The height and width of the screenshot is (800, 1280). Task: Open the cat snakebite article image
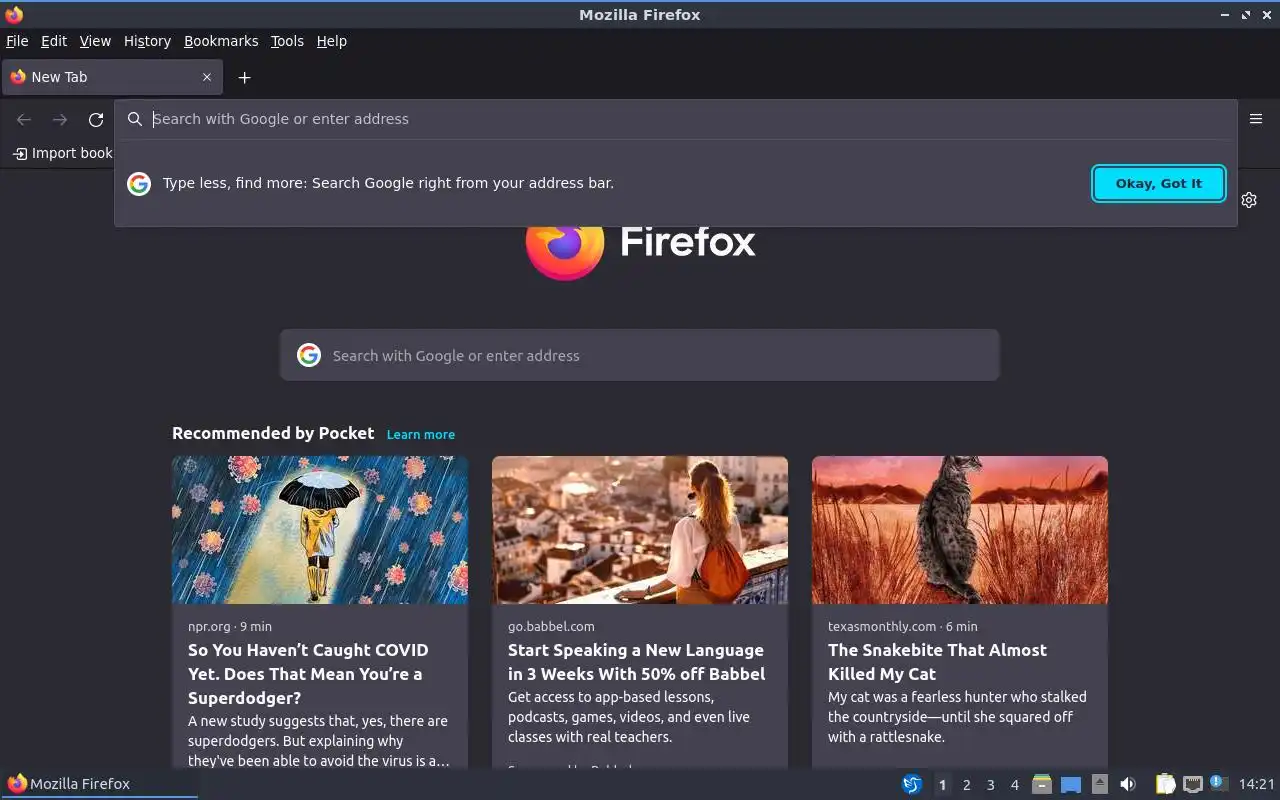[x=960, y=530]
